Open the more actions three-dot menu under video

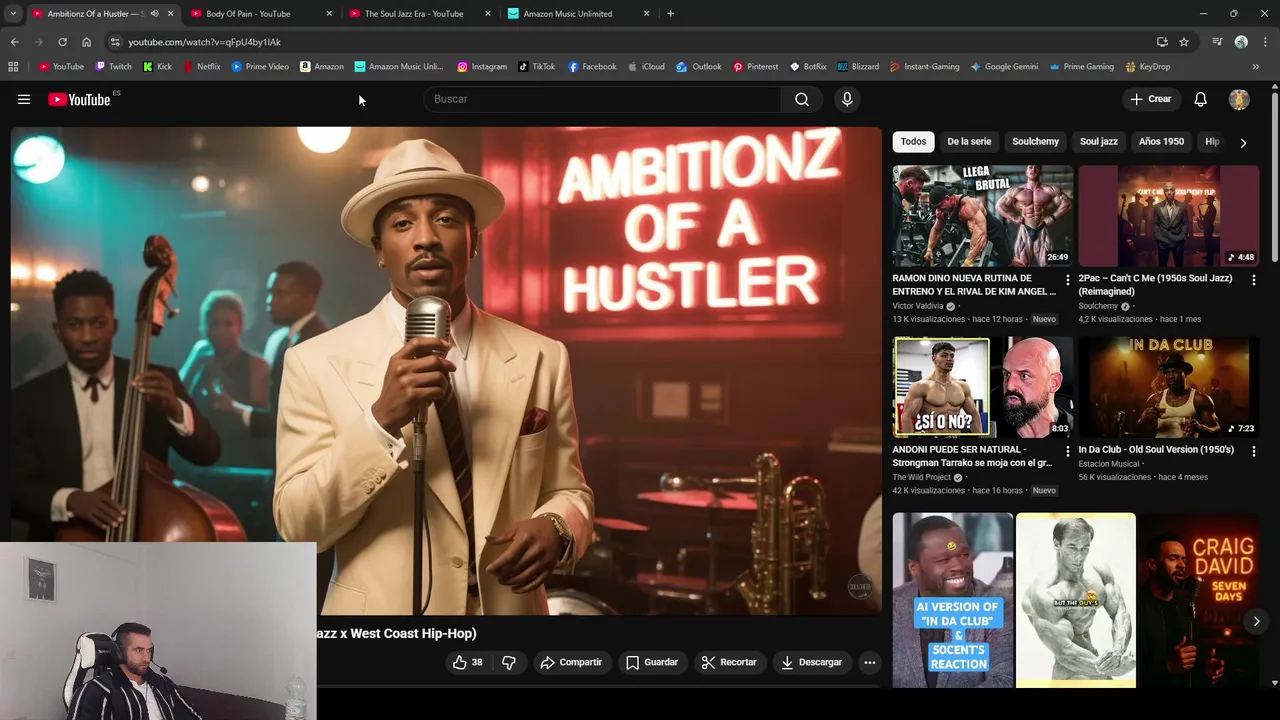870,662
